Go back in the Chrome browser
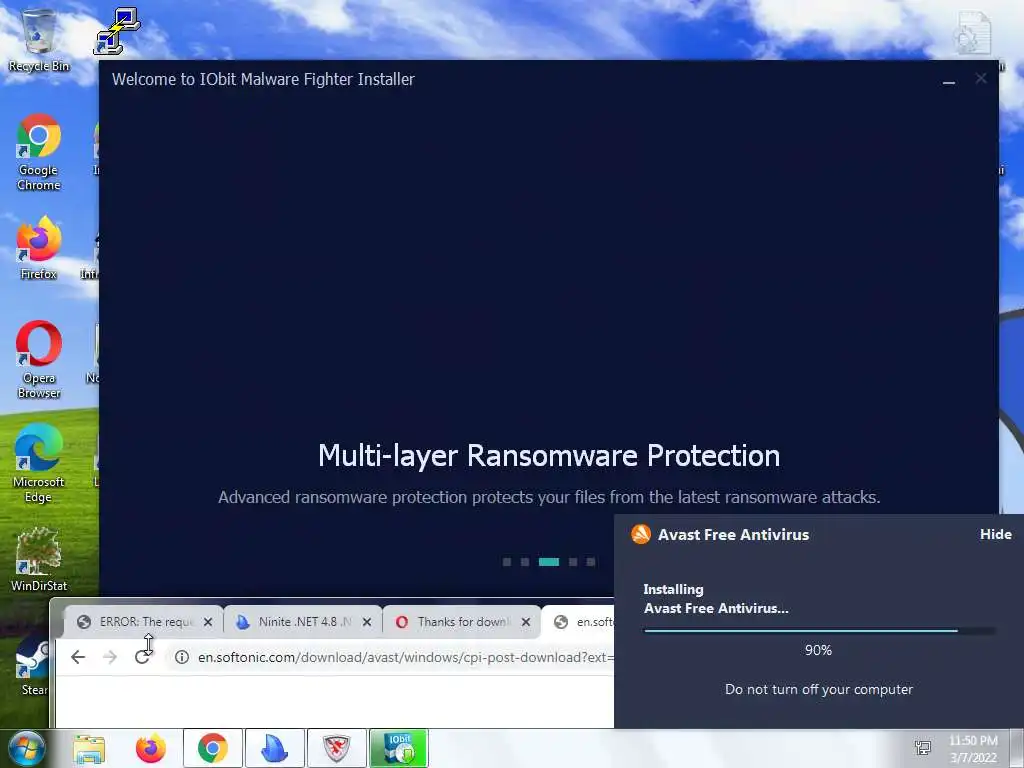1024x768 pixels. click(78, 657)
